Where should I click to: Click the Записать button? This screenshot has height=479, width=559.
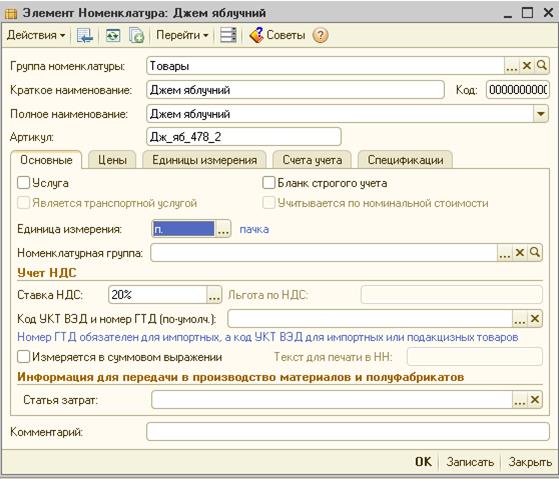470,462
